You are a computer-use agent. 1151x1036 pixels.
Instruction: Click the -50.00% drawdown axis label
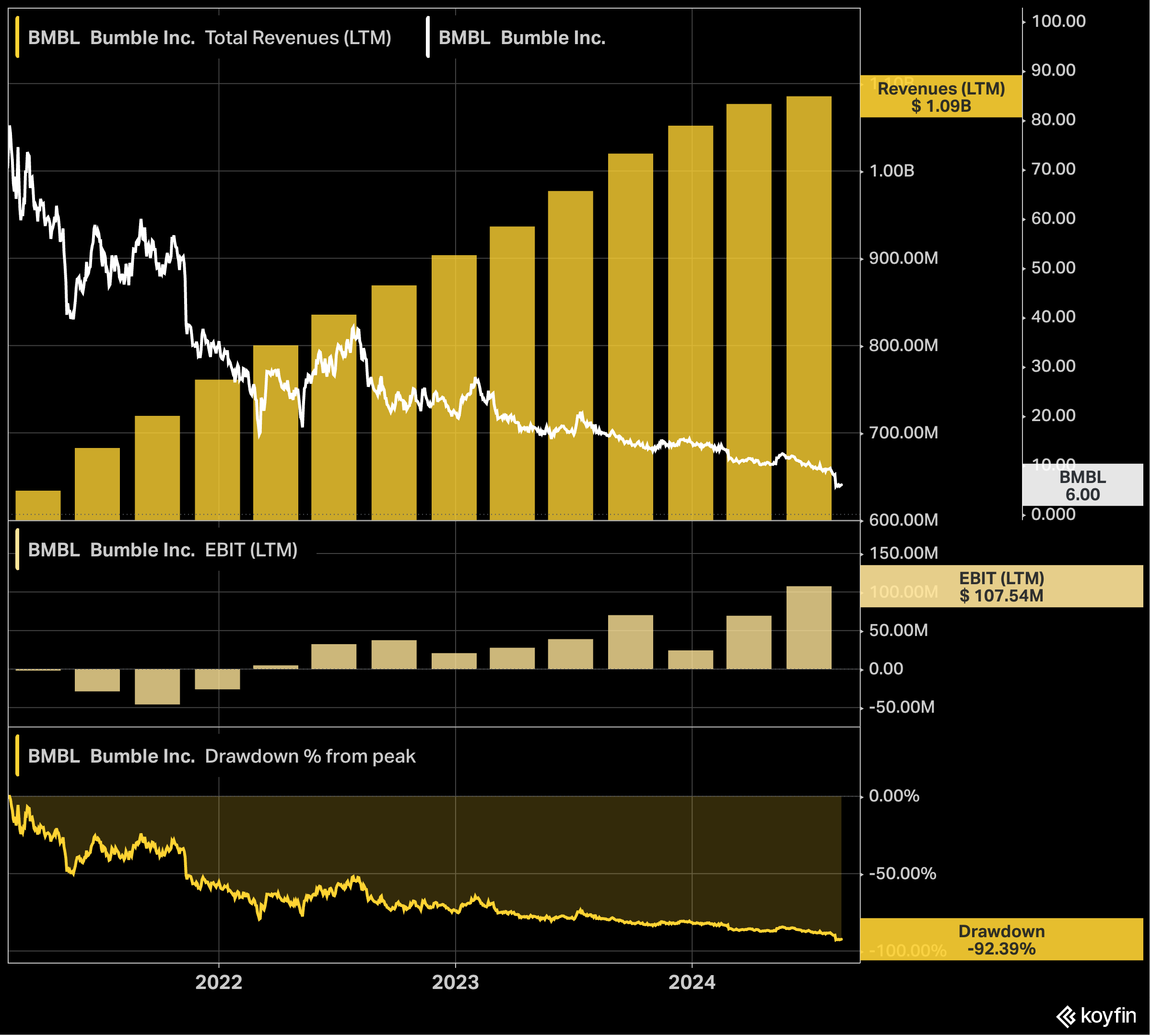tap(903, 874)
